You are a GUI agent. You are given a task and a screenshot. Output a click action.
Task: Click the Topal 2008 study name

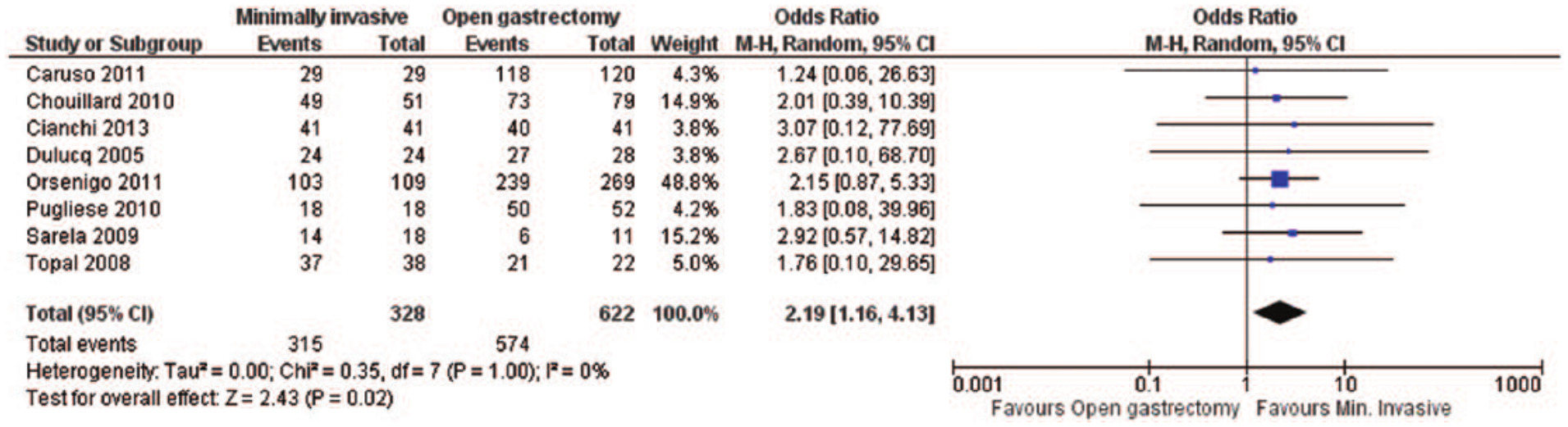click(x=78, y=263)
